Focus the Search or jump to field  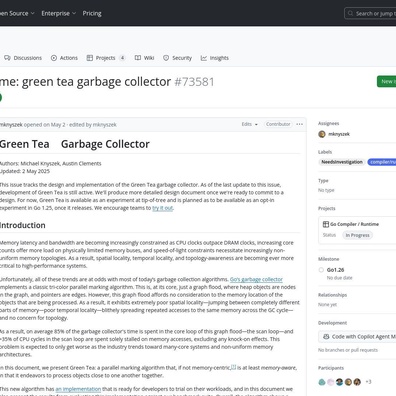point(370,13)
